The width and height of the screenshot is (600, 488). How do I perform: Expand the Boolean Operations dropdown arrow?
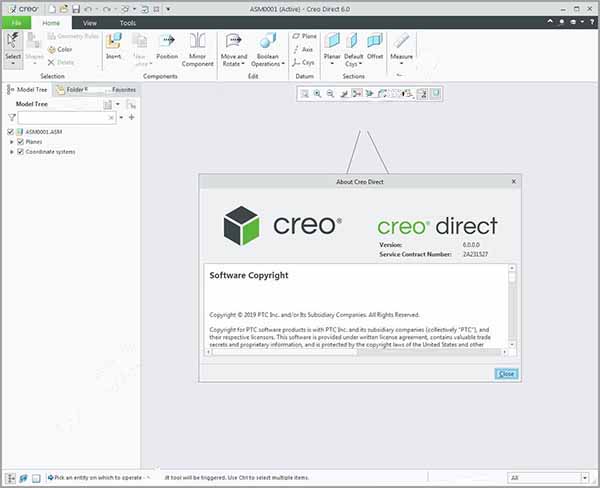pyautogui.click(x=283, y=64)
